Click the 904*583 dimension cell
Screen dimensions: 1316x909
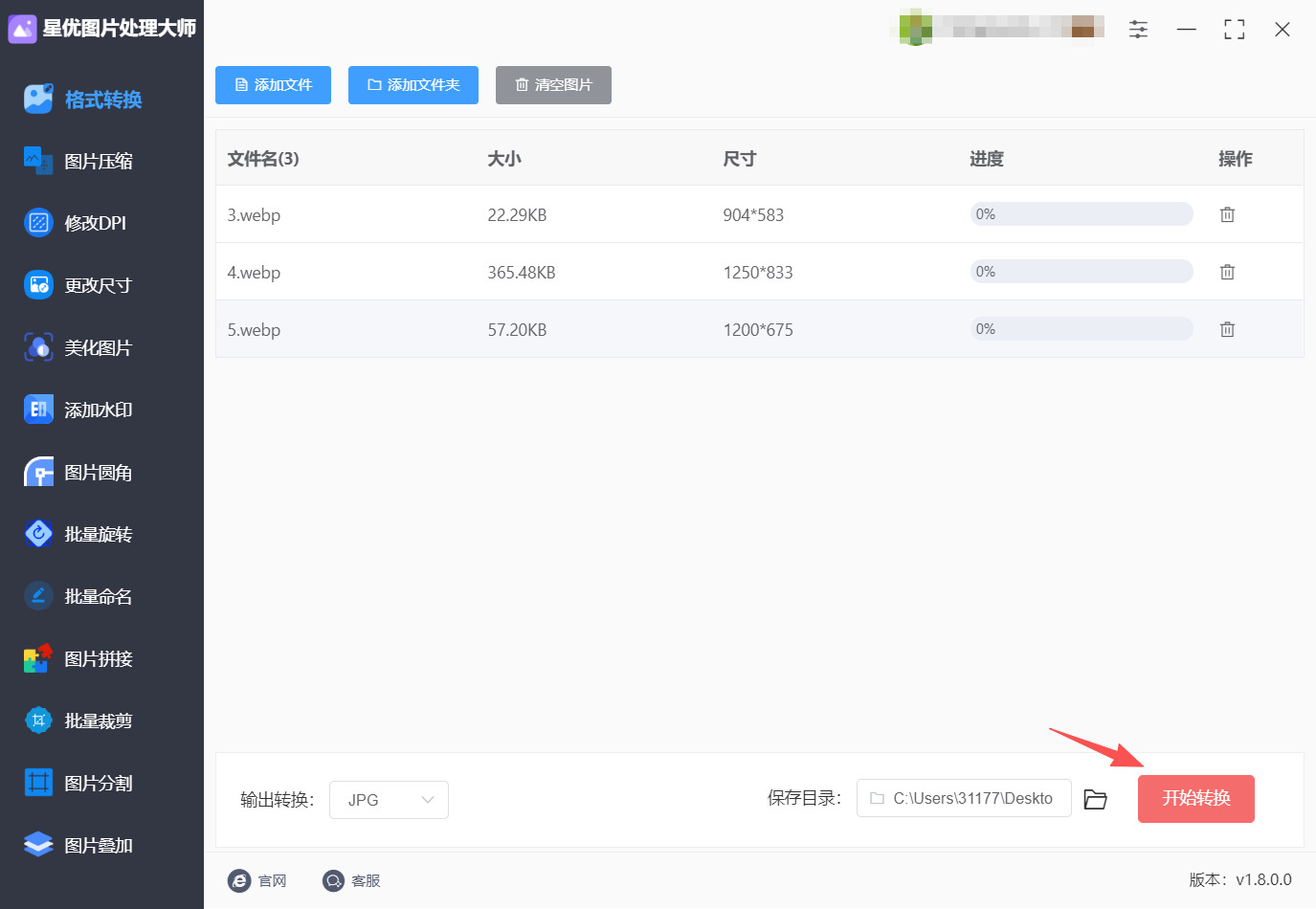click(x=753, y=215)
